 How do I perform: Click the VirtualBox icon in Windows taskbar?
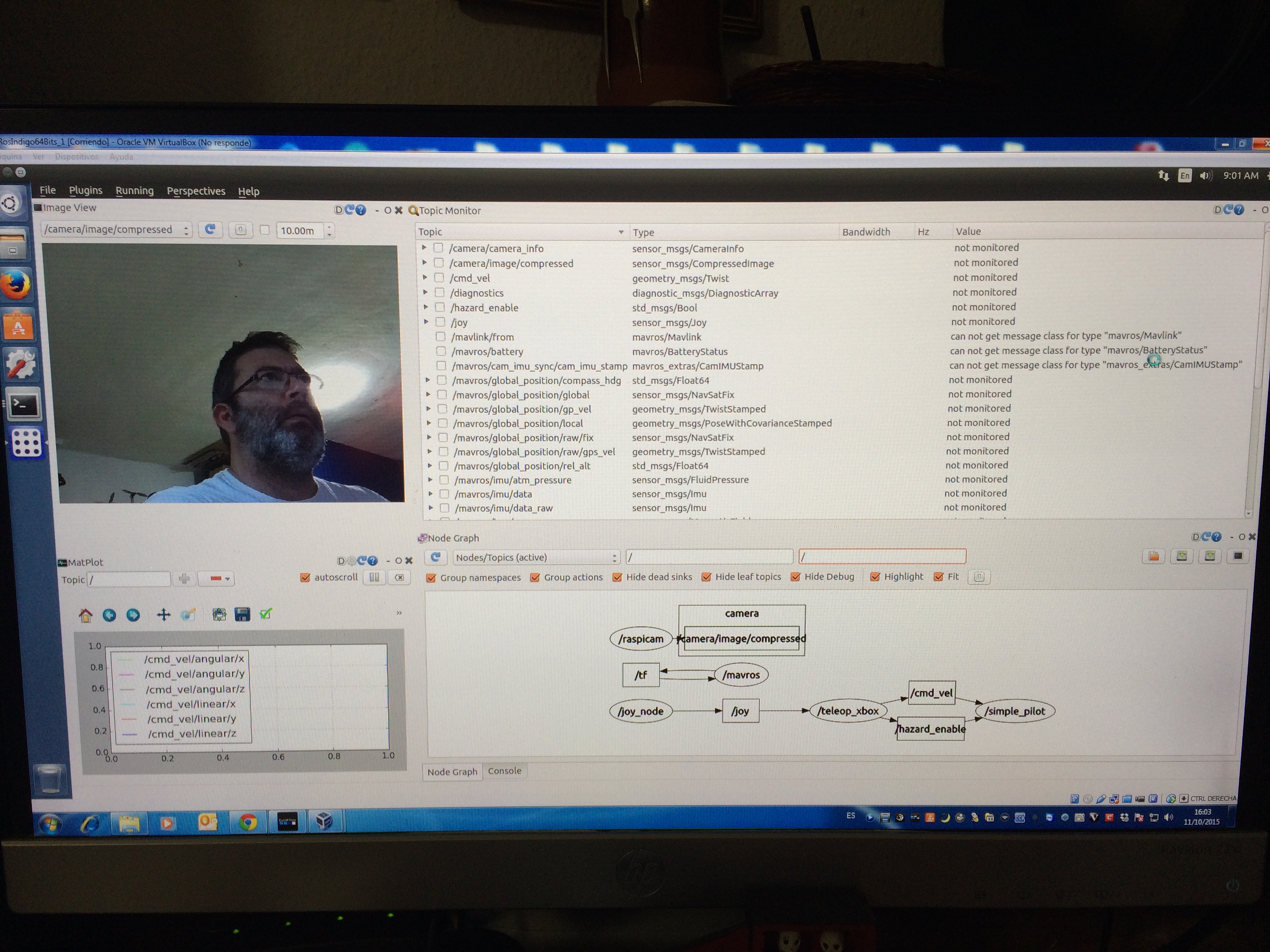coord(325,821)
